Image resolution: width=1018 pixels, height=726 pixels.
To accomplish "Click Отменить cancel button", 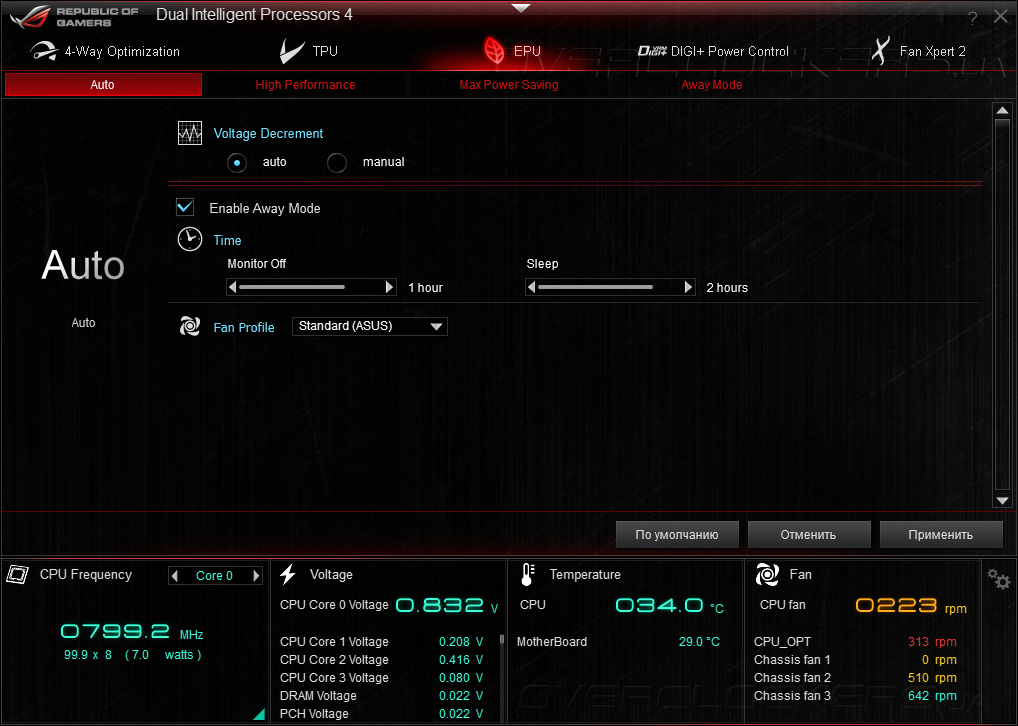I will coord(808,534).
